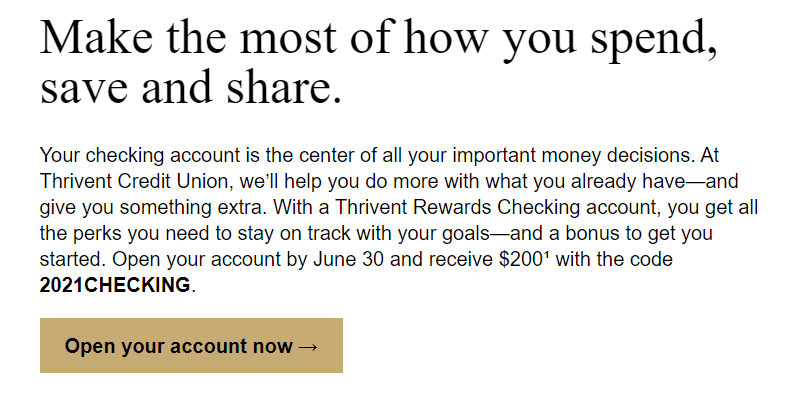Click the phrase 'important money decisions'
The height and width of the screenshot is (395, 789).
point(573,155)
